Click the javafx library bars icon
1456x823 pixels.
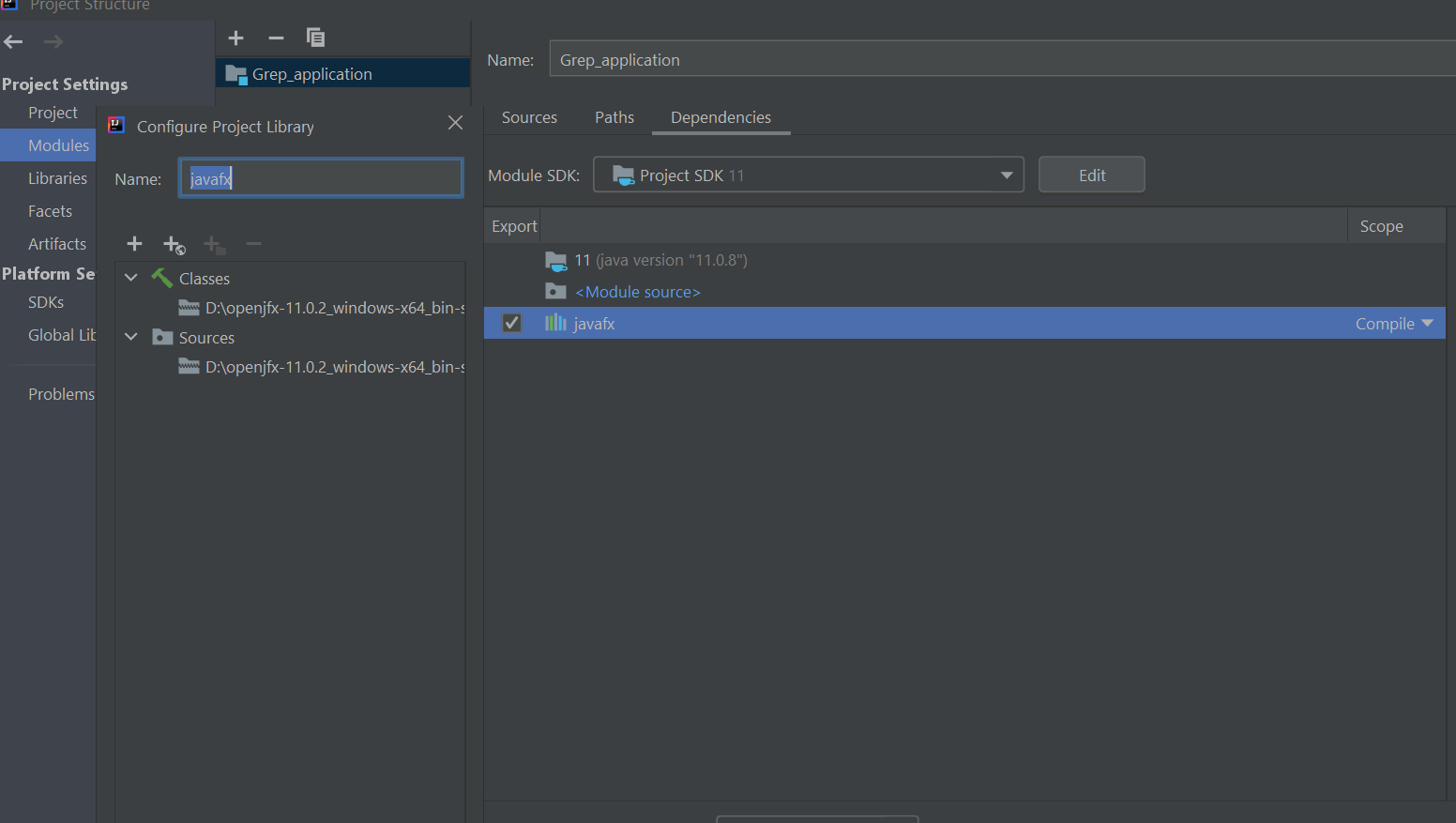point(556,323)
